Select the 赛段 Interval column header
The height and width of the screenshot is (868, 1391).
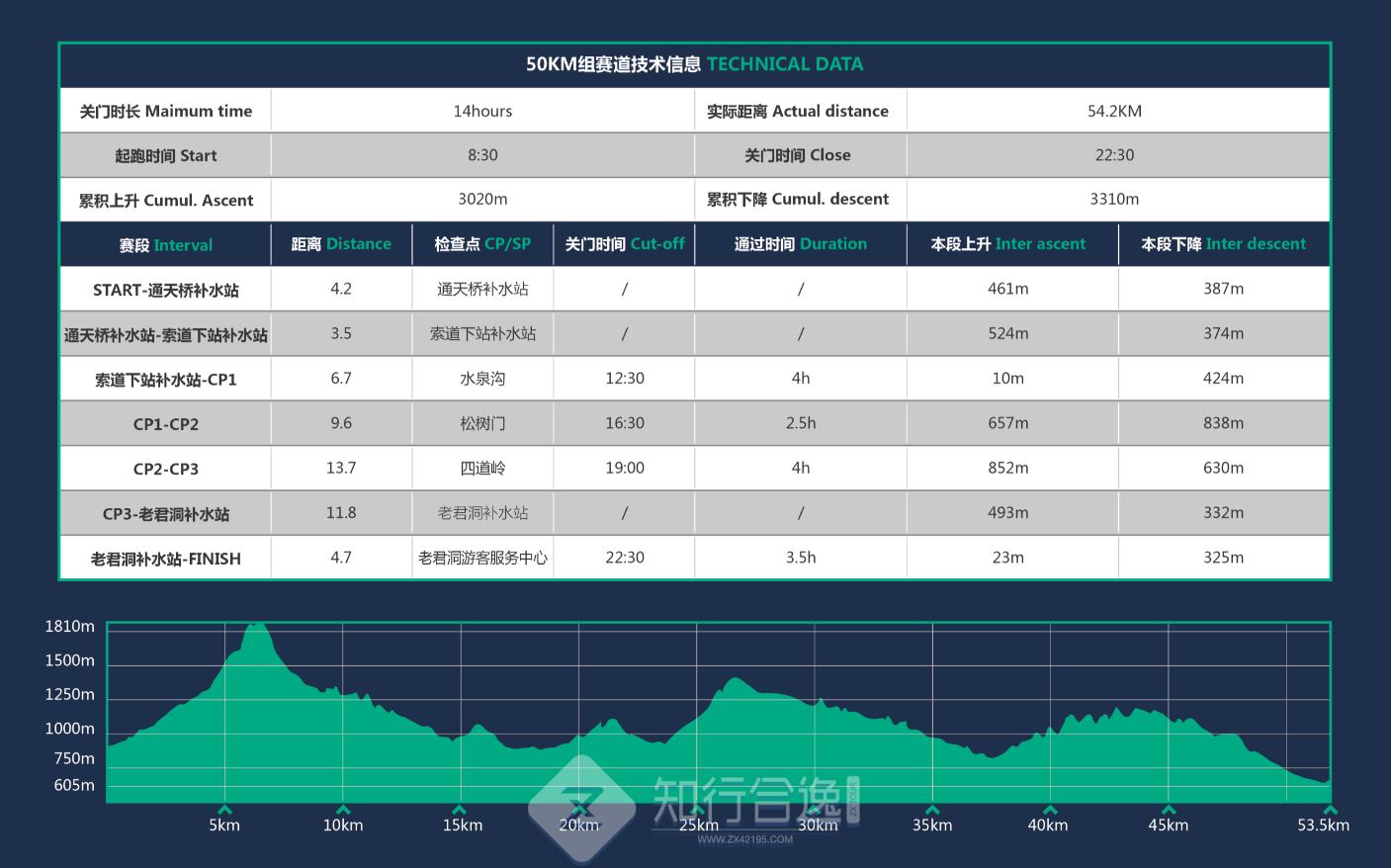(165, 245)
